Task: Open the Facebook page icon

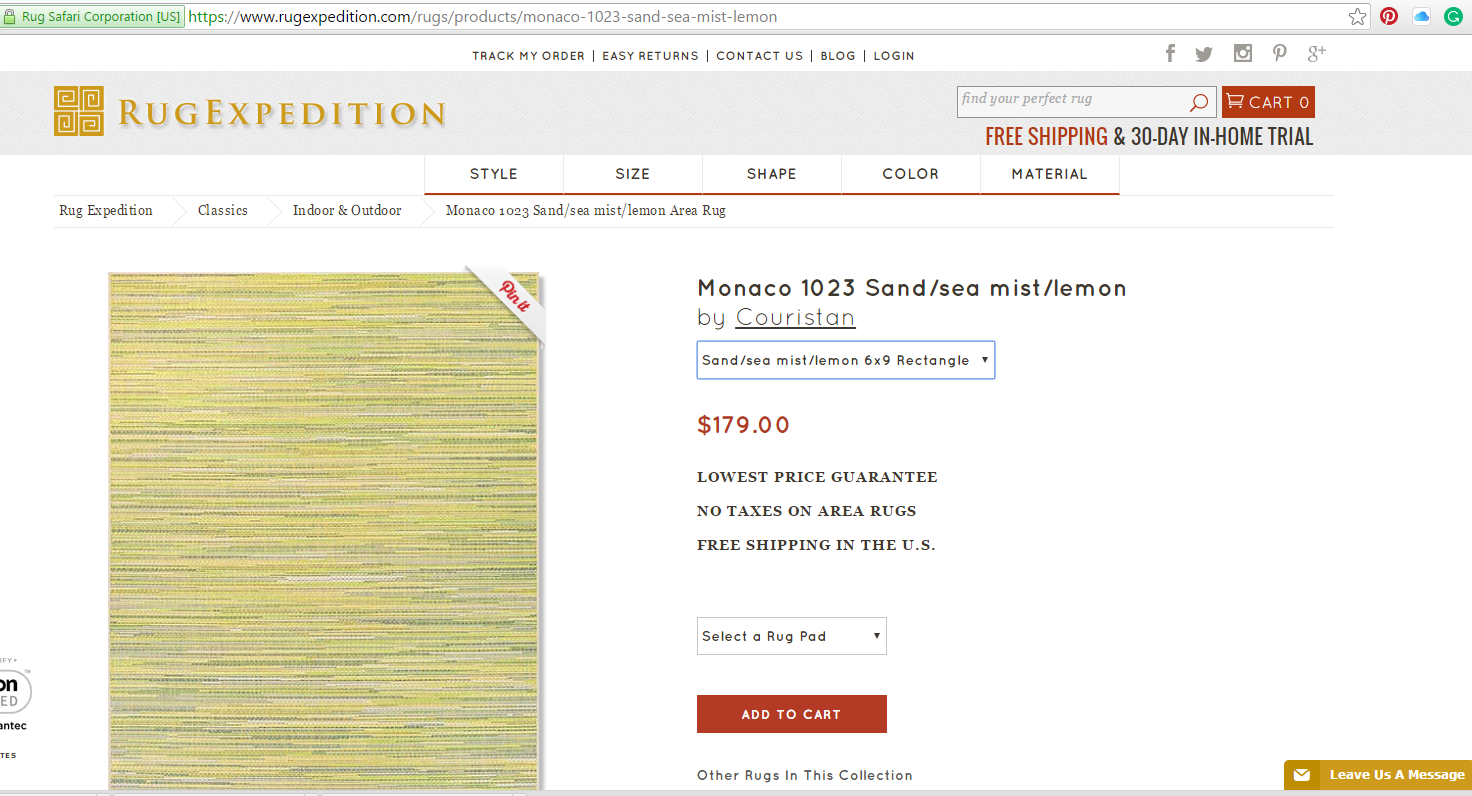Action: [x=1170, y=53]
